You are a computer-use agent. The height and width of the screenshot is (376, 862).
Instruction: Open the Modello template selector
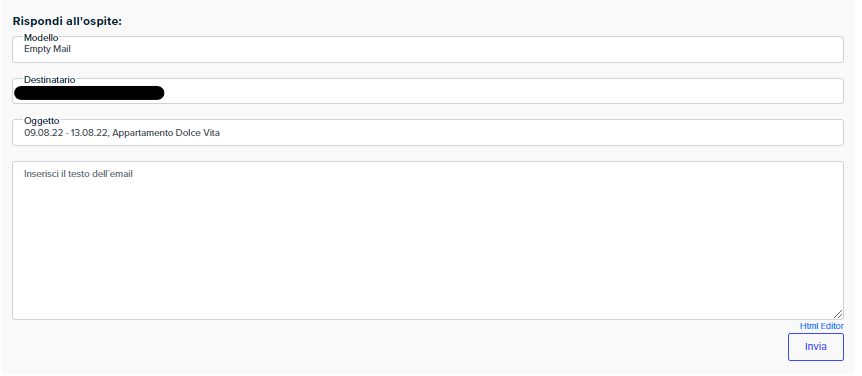pyautogui.click(x=428, y=49)
